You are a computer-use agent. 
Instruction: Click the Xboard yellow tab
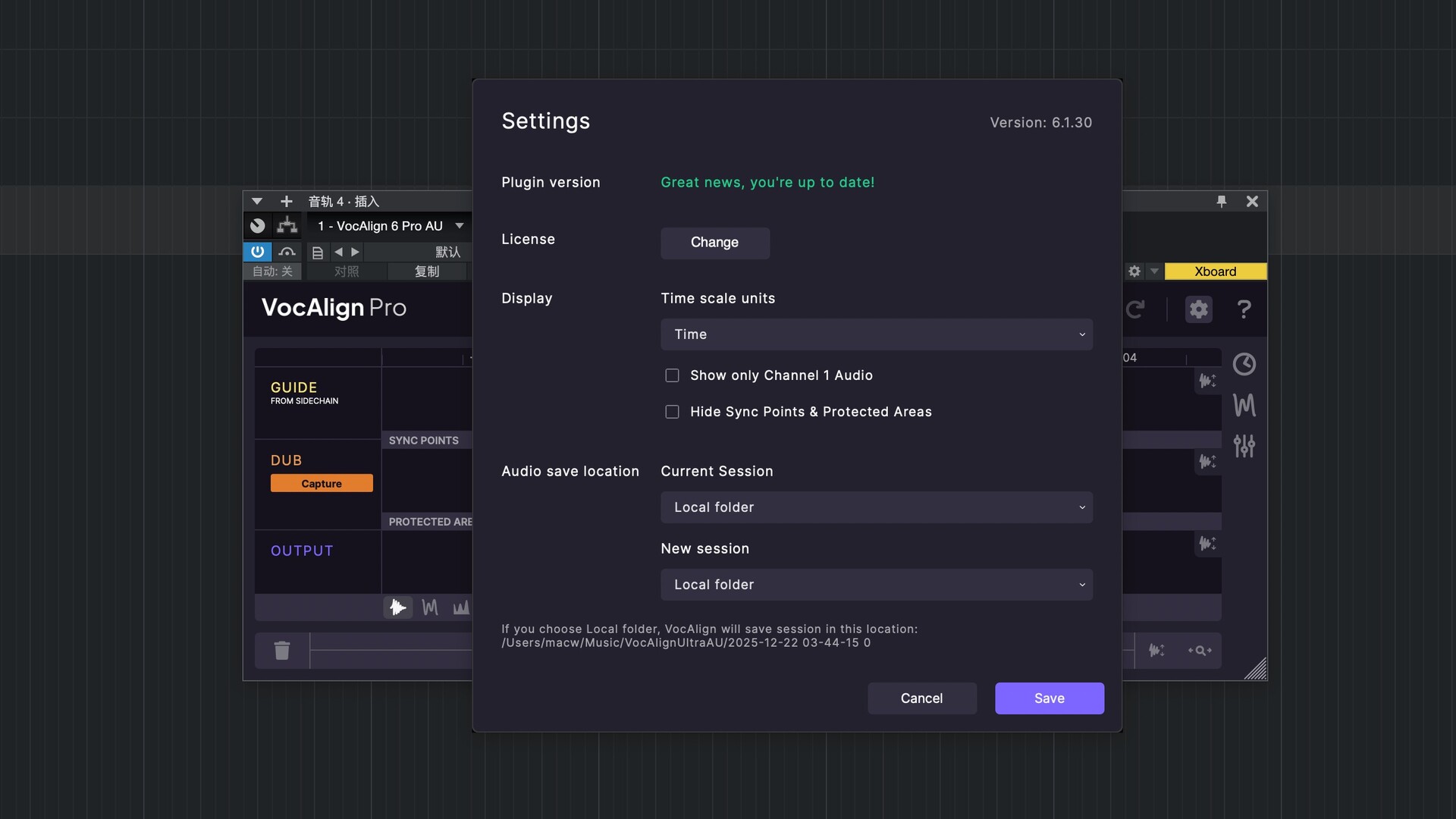tap(1215, 271)
